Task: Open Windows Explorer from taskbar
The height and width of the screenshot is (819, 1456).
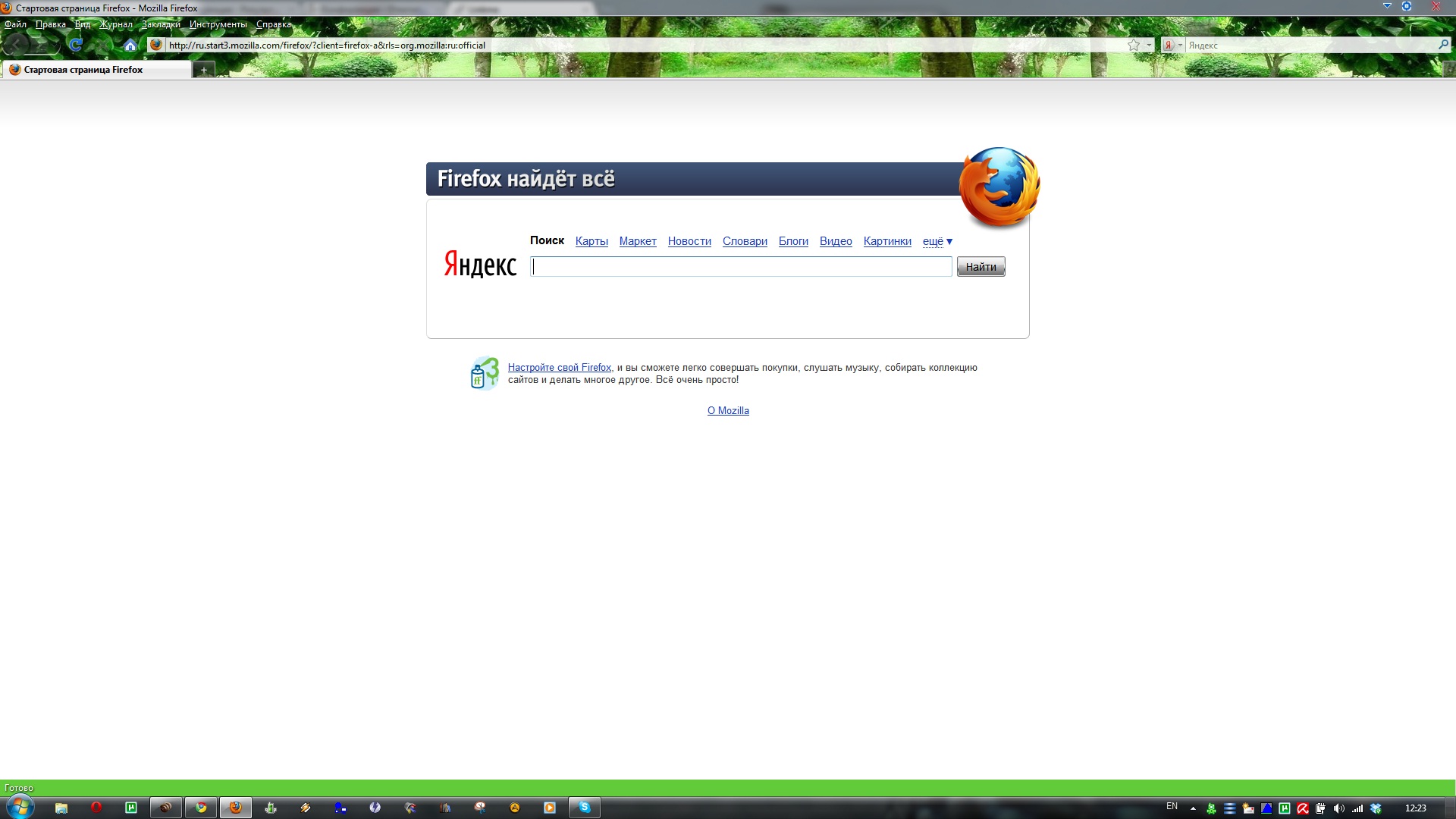Action: (x=61, y=808)
